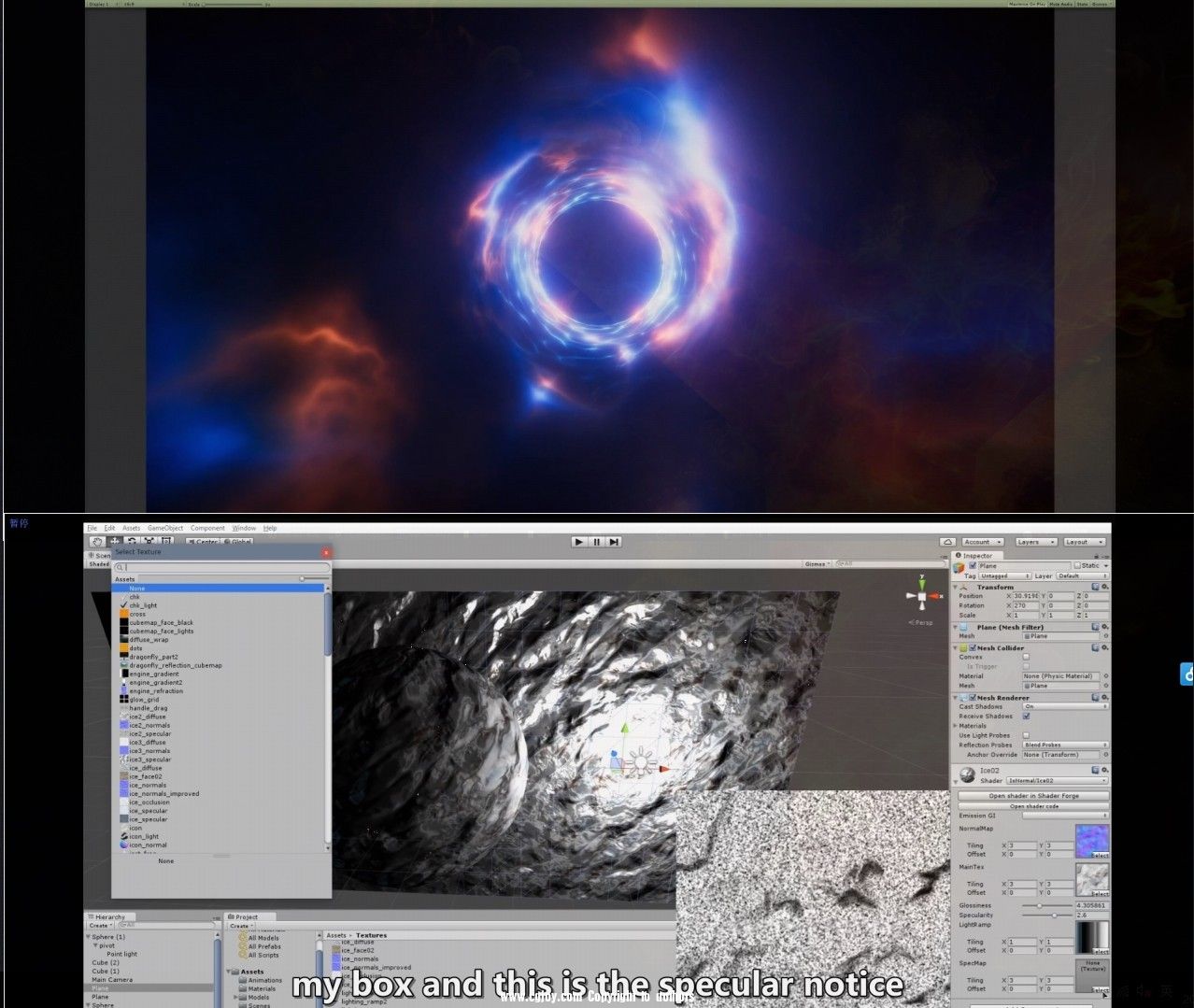Open the Account dropdown
The width and height of the screenshot is (1194, 1008).
pyautogui.click(x=982, y=542)
